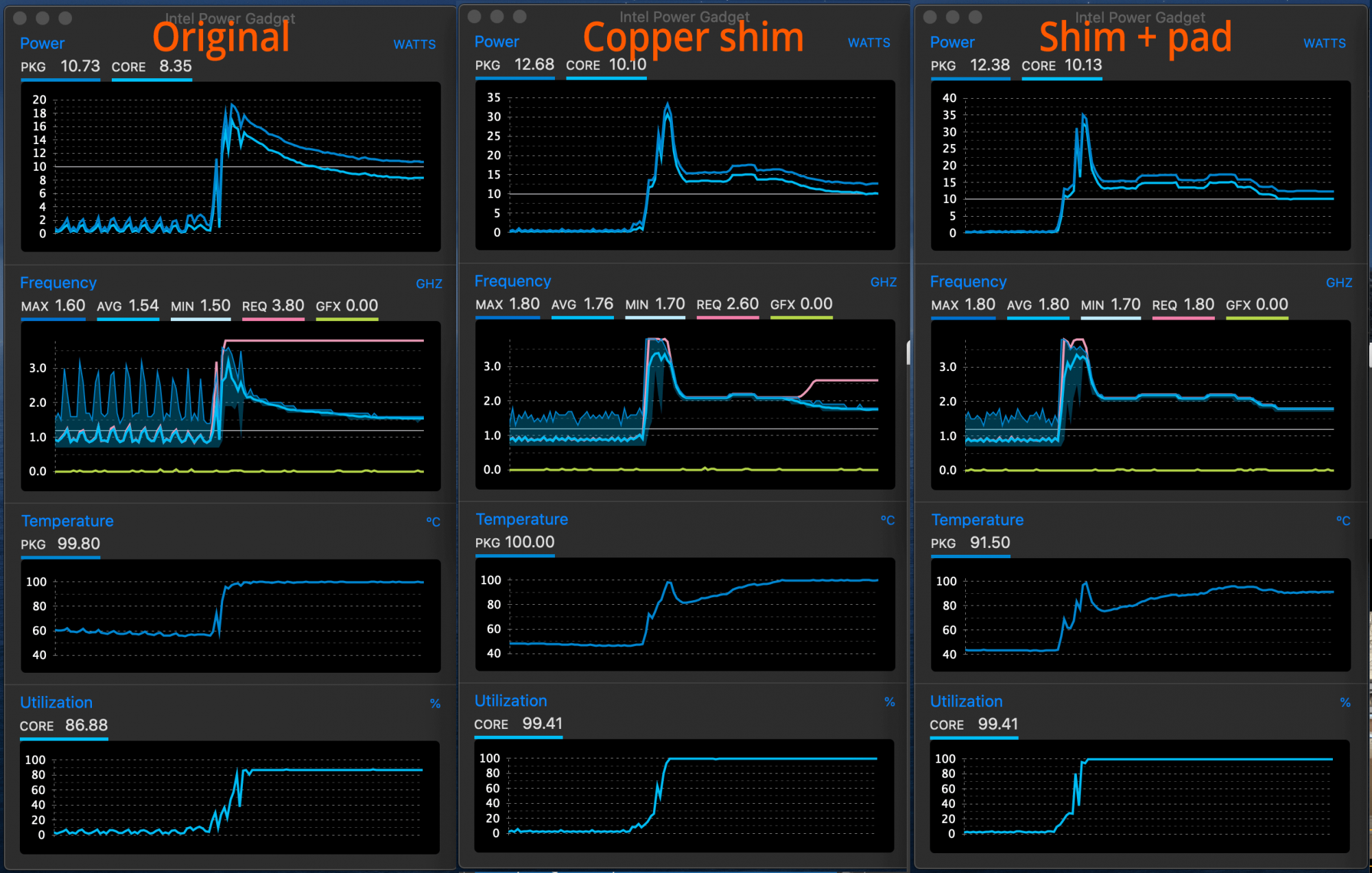Click the close button of the Original window
Image resolution: width=1372 pixels, height=873 pixels.
coord(20,18)
